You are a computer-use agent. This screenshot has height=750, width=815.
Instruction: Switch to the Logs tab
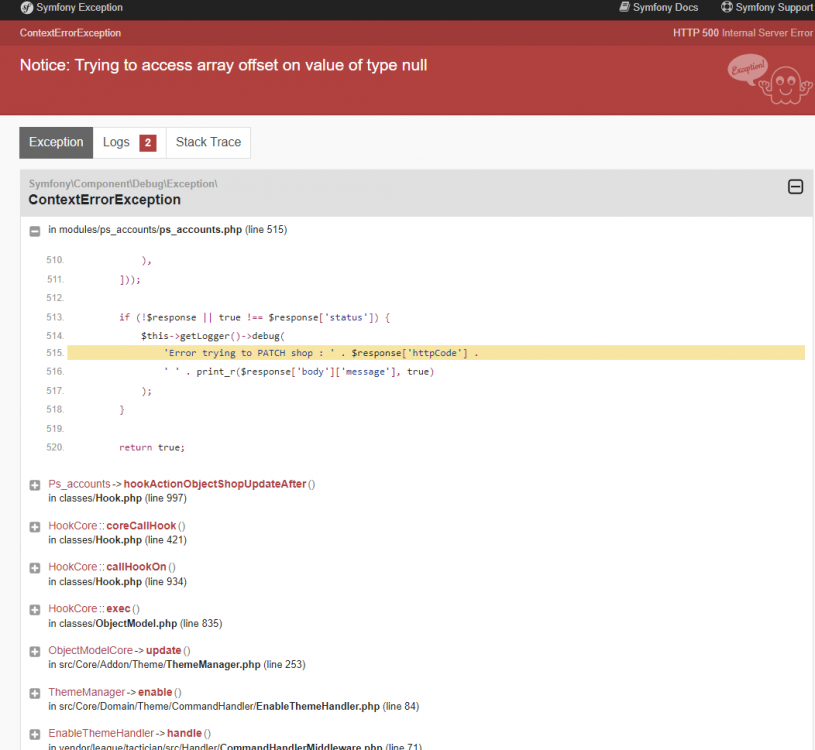point(117,142)
